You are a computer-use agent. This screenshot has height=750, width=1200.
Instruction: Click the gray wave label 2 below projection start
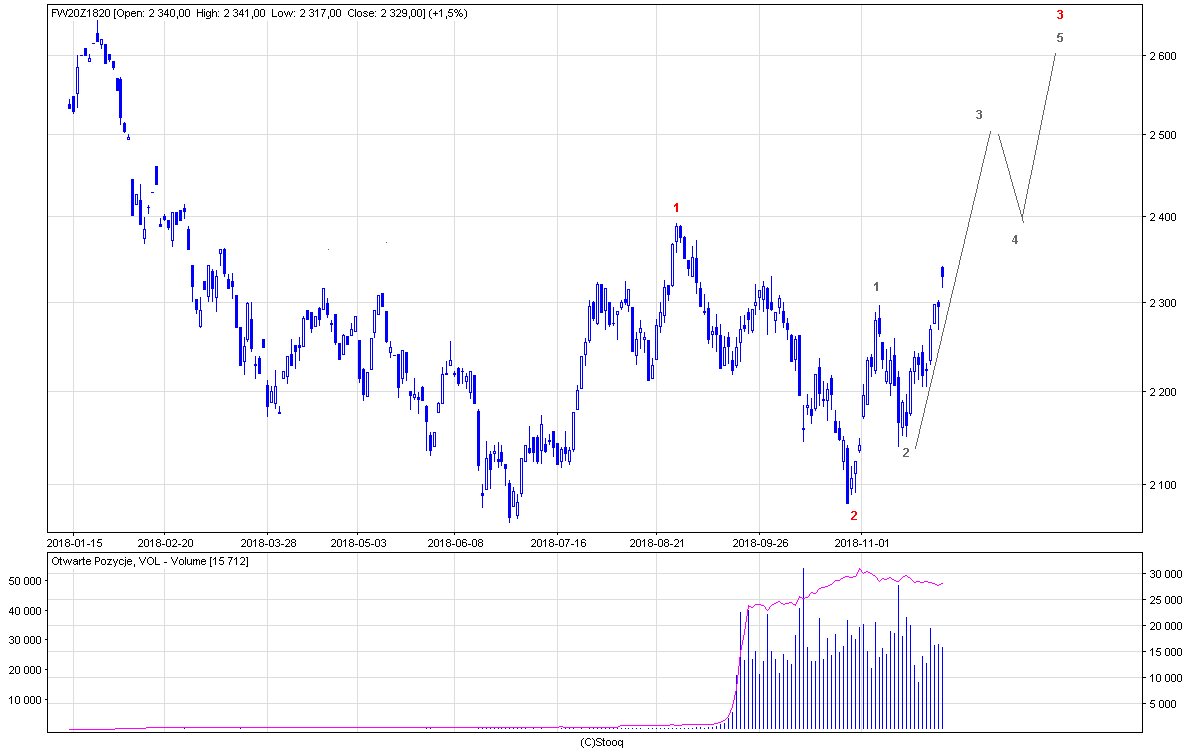click(906, 453)
